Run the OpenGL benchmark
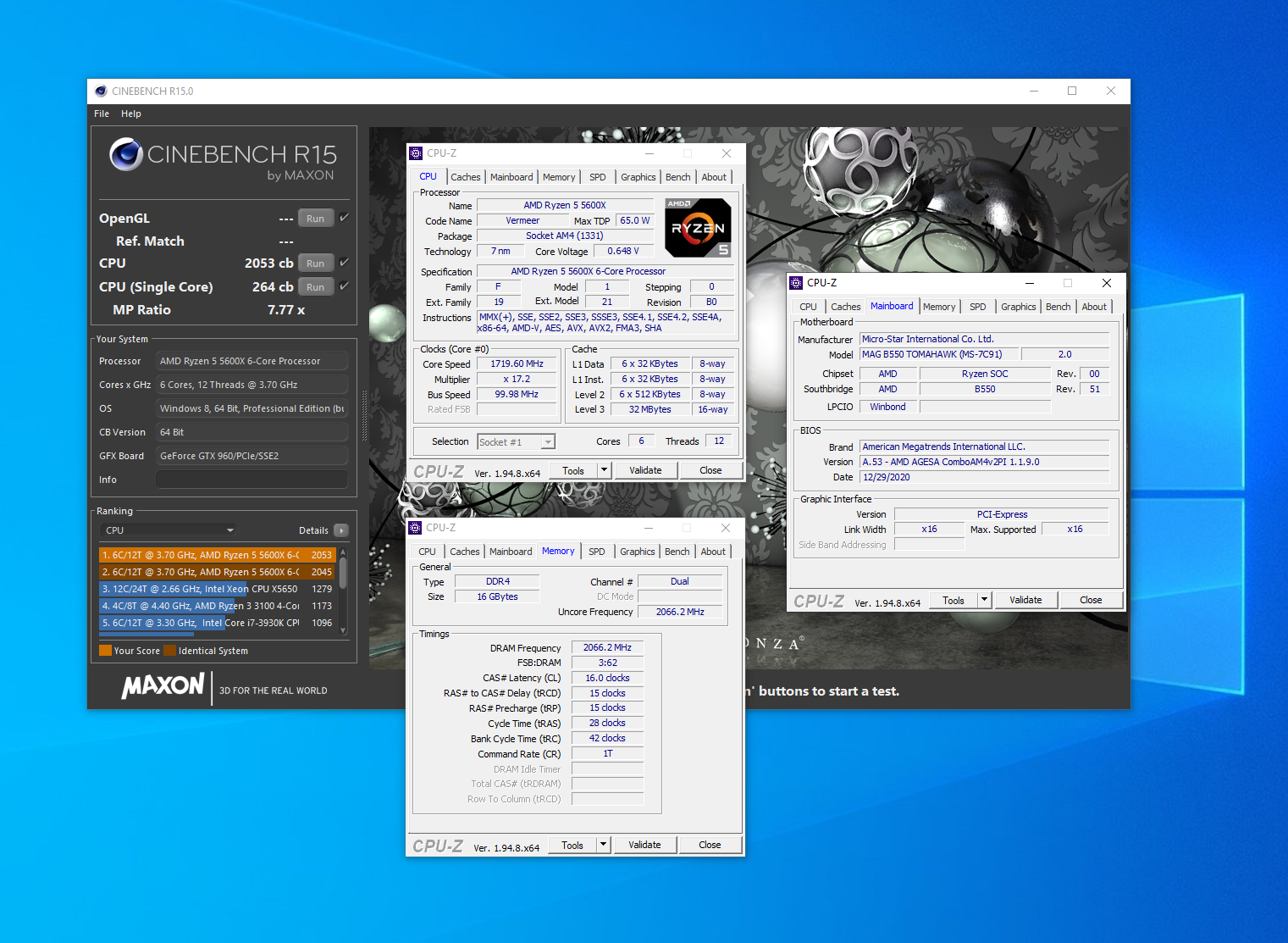 [316, 218]
